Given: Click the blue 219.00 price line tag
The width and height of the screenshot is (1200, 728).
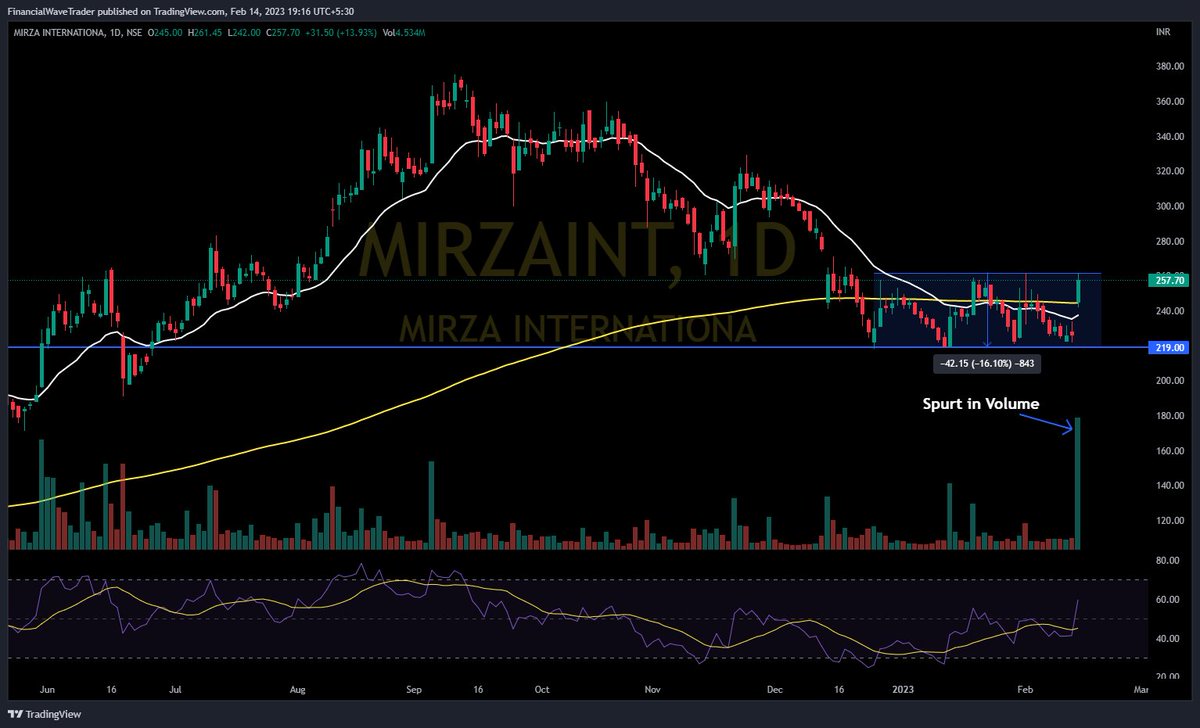Looking at the screenshot, I should [1170, 347].
